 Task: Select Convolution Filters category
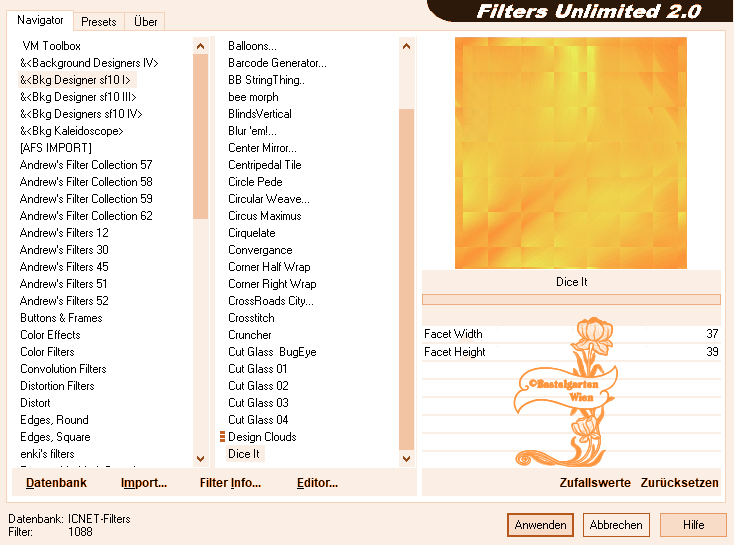(x=63, y=369)
